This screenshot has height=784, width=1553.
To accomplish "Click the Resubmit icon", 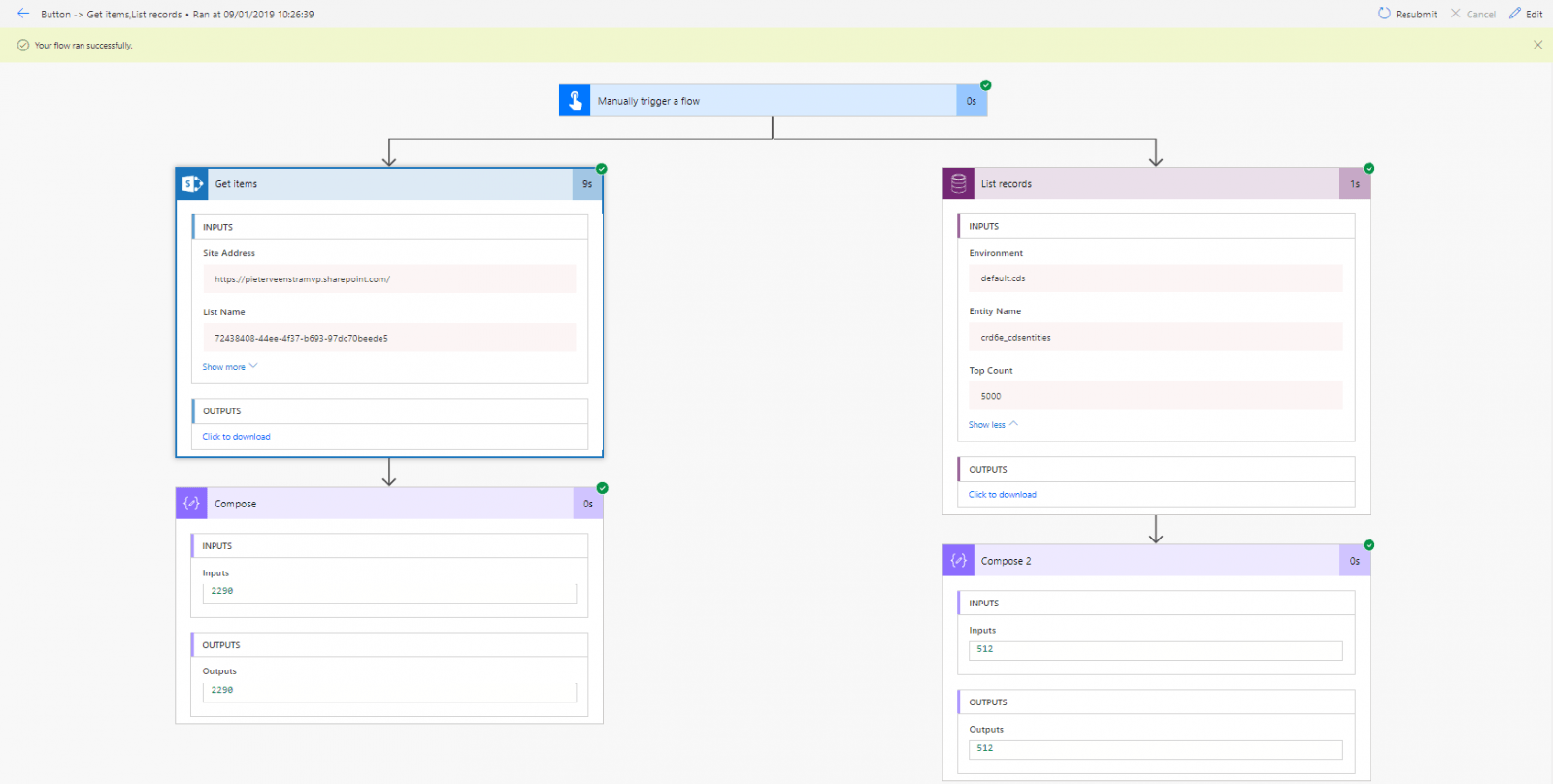I will tap(1384, 14).
